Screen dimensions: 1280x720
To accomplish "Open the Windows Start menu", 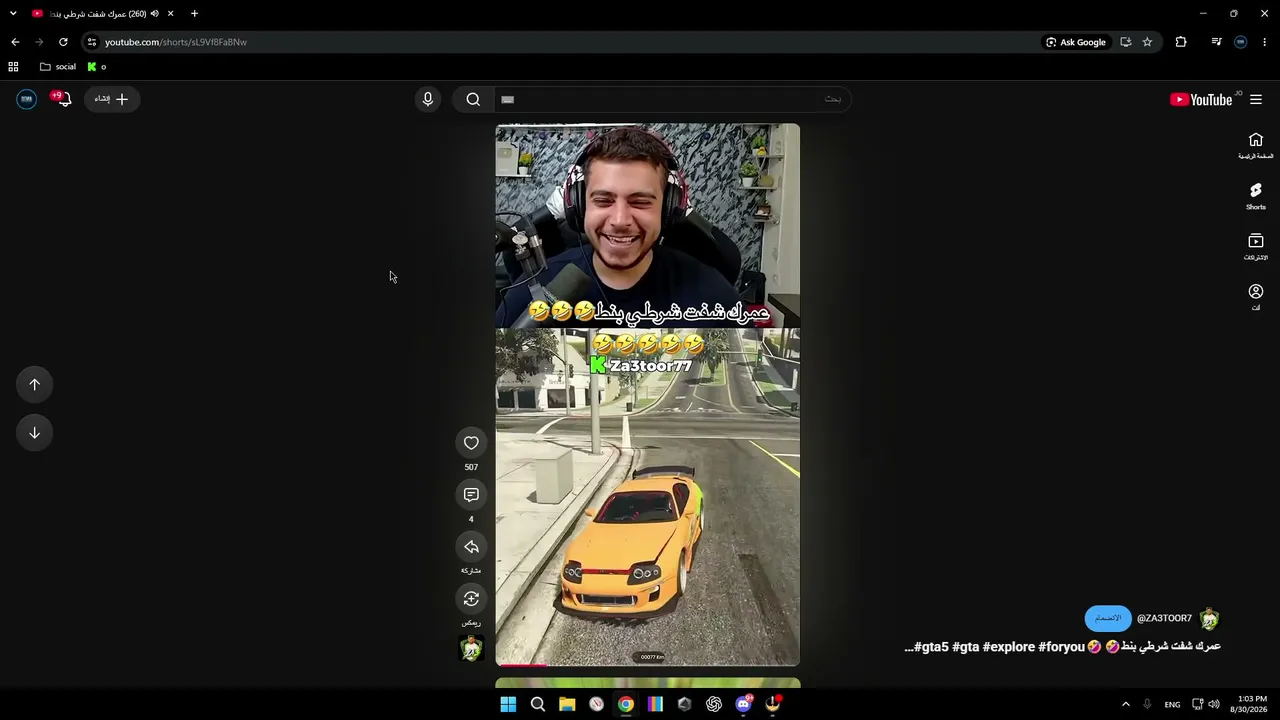I will [x=508, y=704].
